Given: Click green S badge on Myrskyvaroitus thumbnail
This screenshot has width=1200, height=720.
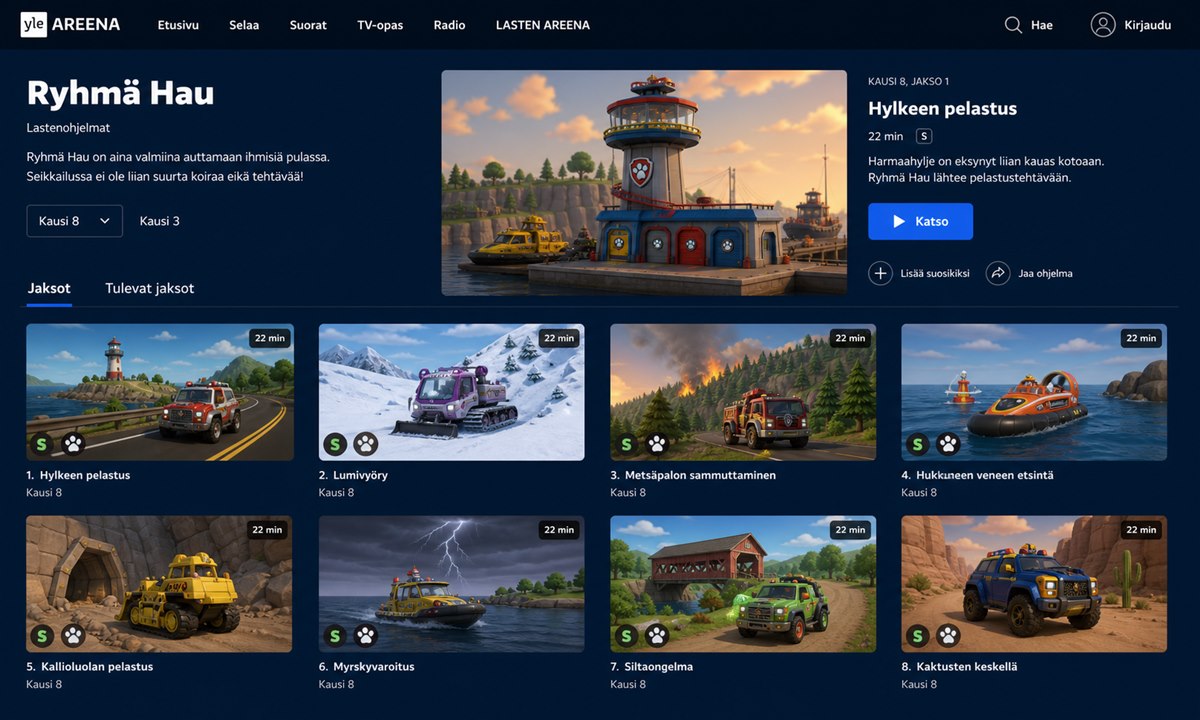Looking at the screenshot, I should (x=335, y=634).
